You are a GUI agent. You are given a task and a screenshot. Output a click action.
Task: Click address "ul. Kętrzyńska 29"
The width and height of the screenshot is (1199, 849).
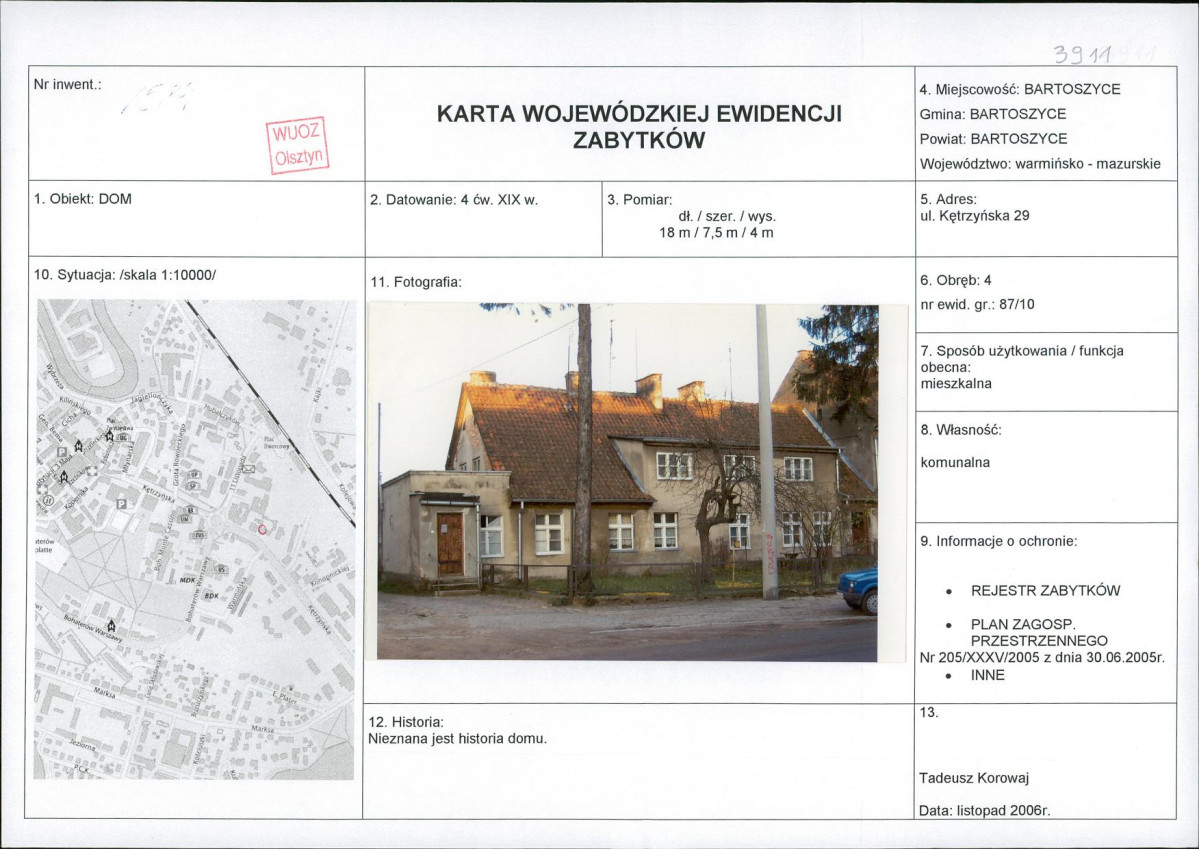pos(975,216)
